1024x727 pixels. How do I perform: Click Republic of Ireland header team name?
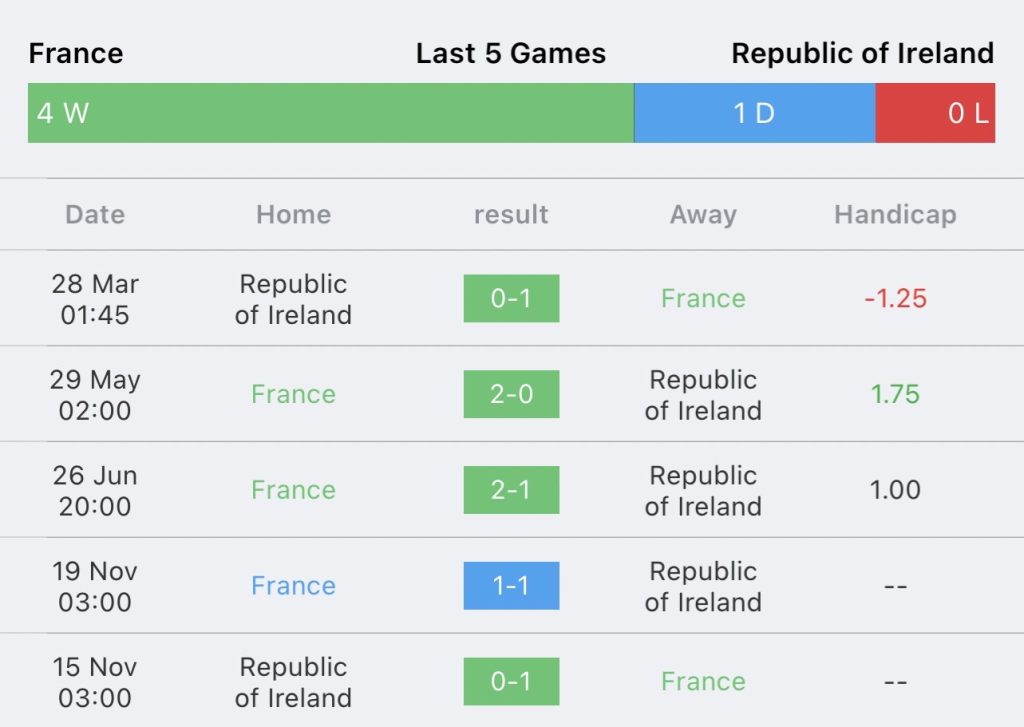[x=863, y=53]
